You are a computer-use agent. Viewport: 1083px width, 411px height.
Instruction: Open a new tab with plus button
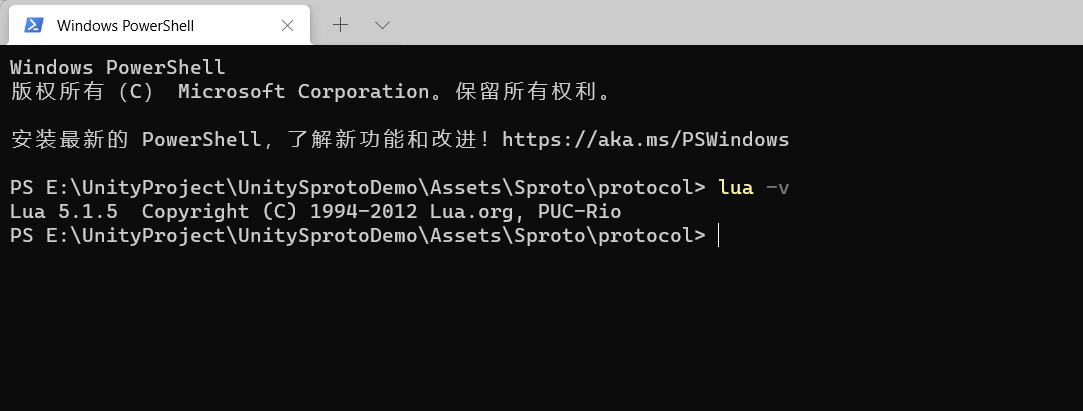pyautogui.click(x=340, y=25)
